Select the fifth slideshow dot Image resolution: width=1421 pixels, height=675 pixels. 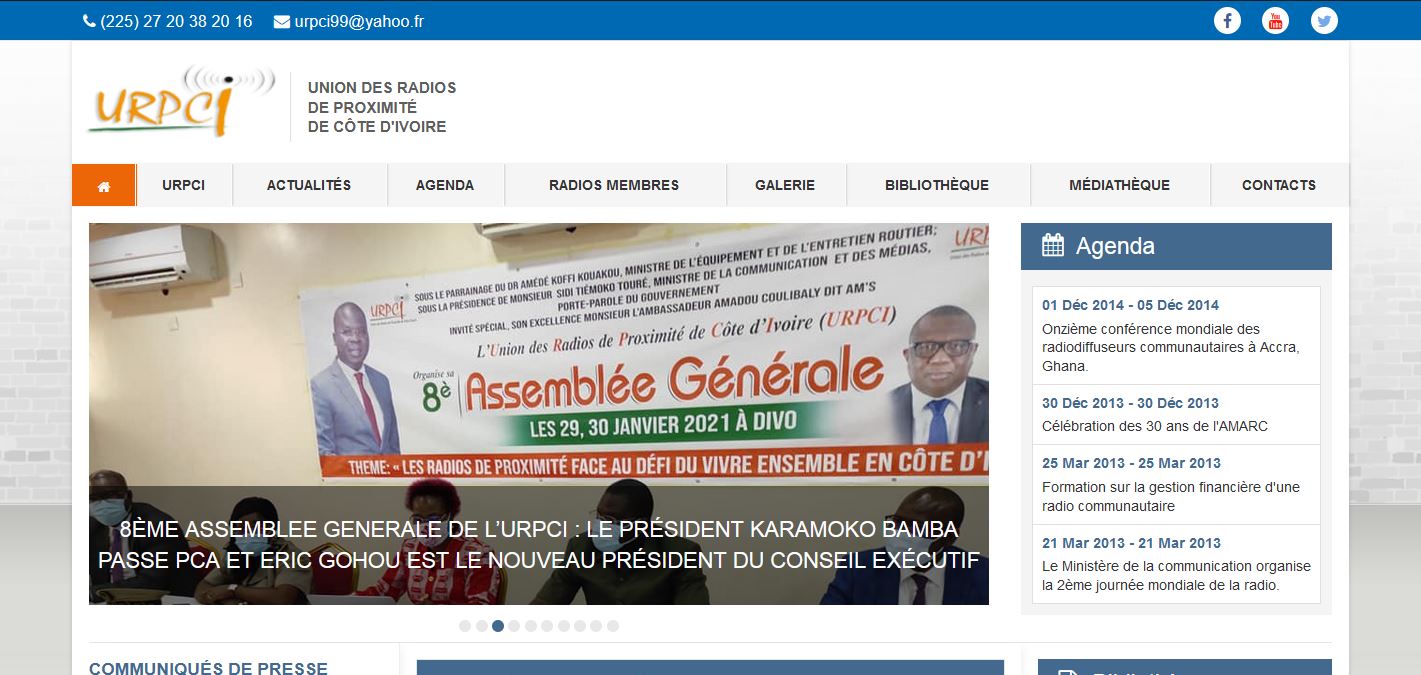click(531, 626)
